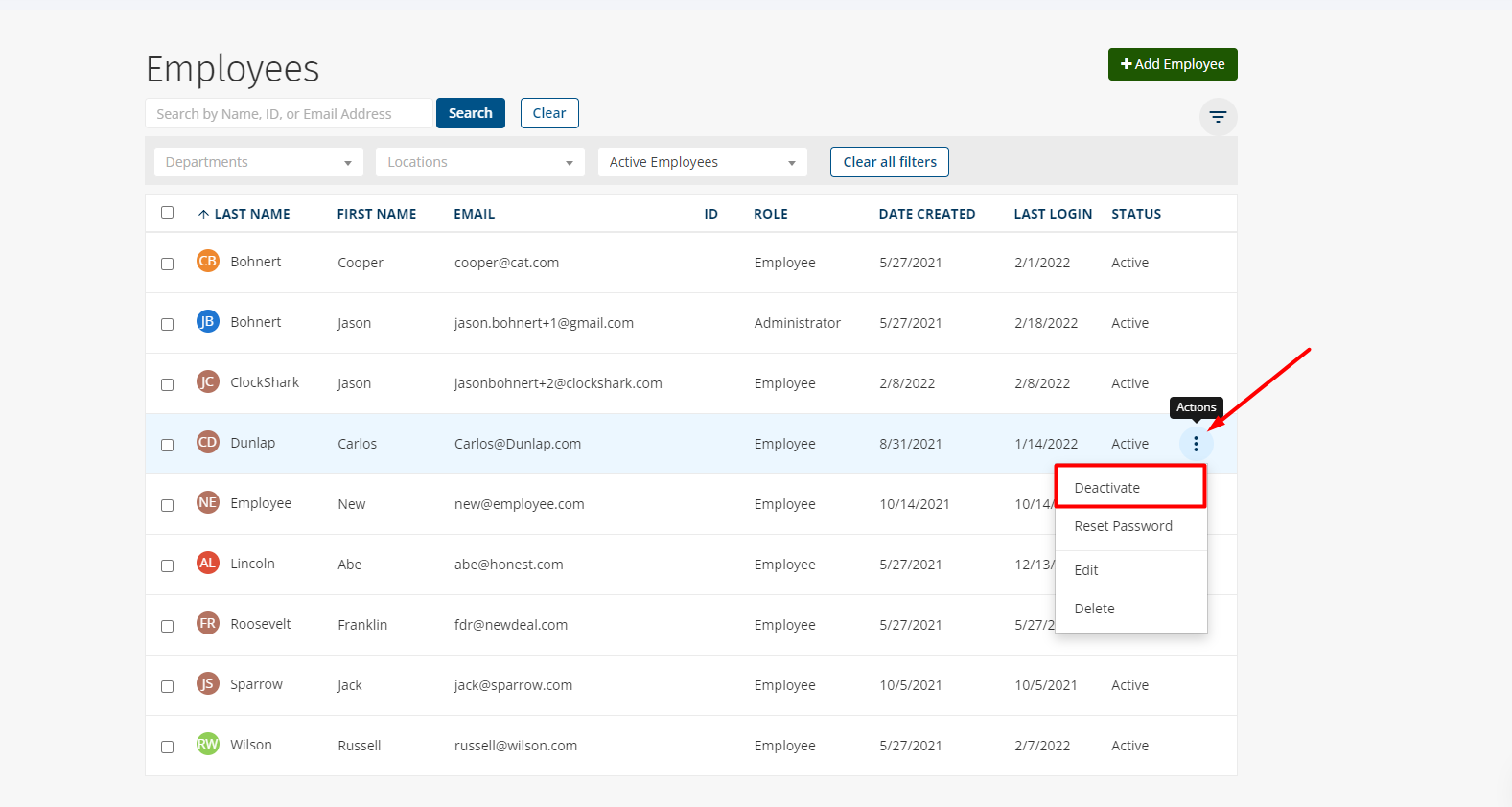The height and width of the screenshot is (807, 1512).
Task: Click the JC avatar for ClockShark
Action: (x=207, y=382)
